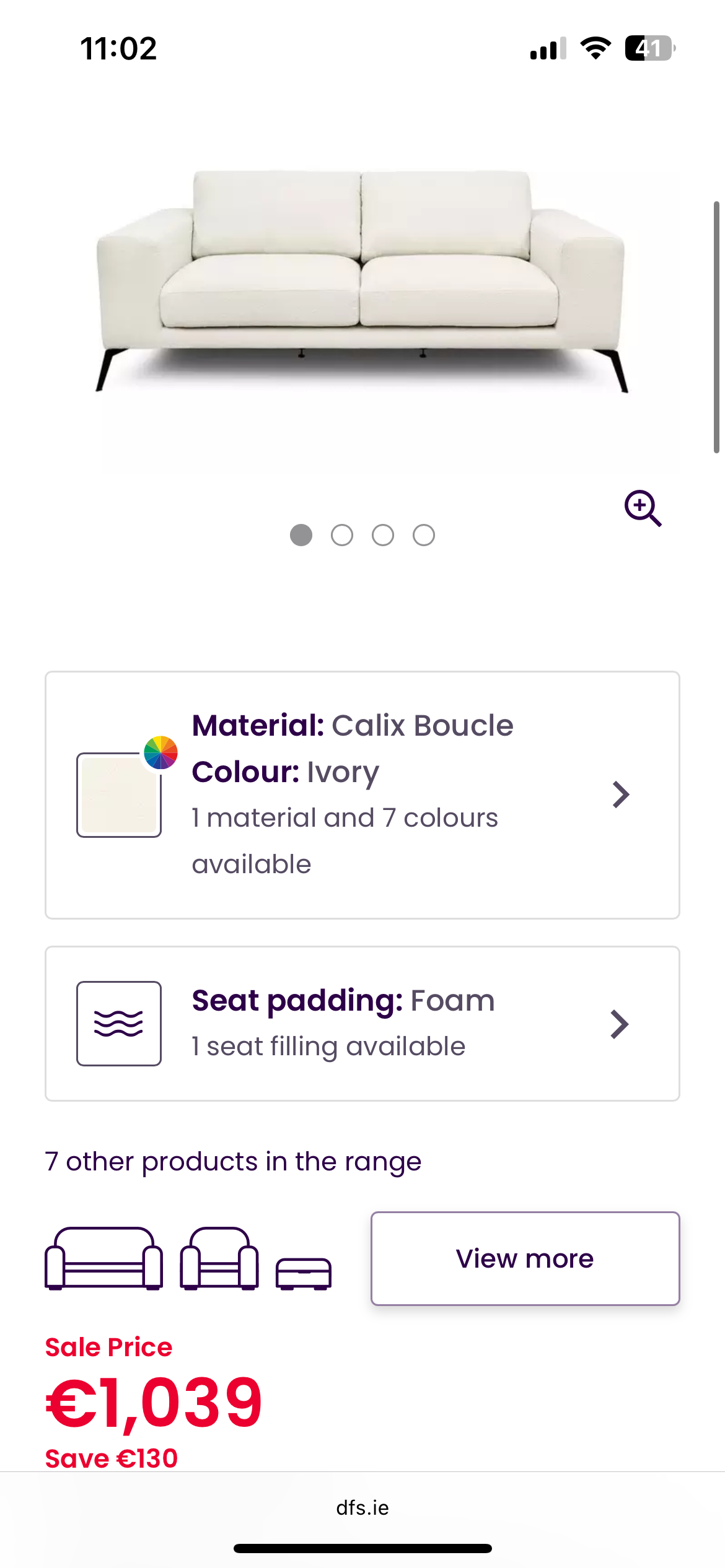Select the third image carousel dot

click(383, 535)
